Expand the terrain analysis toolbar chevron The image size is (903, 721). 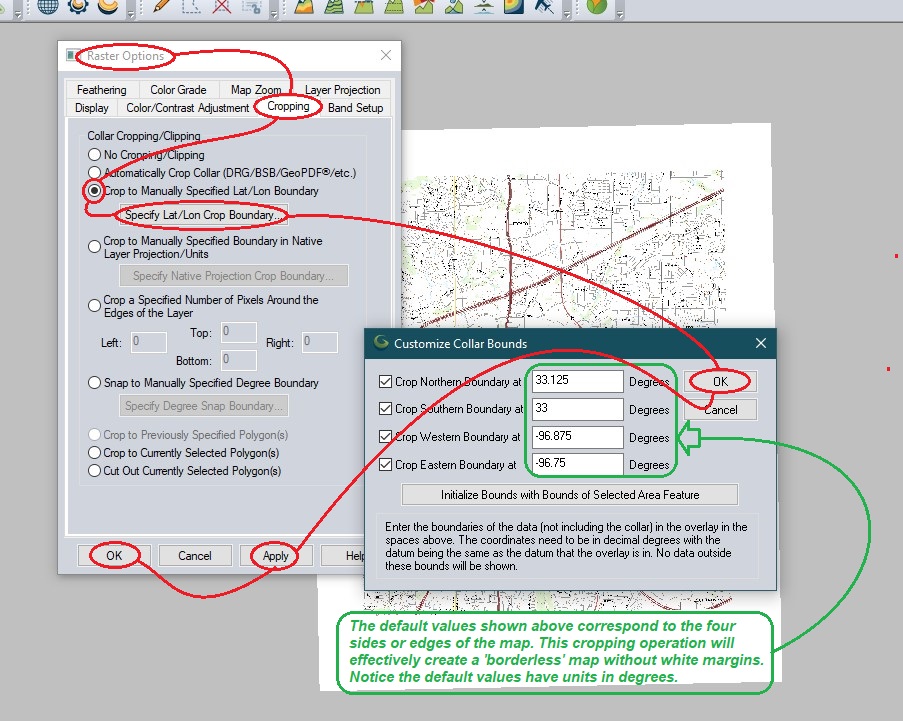point(566,15)
